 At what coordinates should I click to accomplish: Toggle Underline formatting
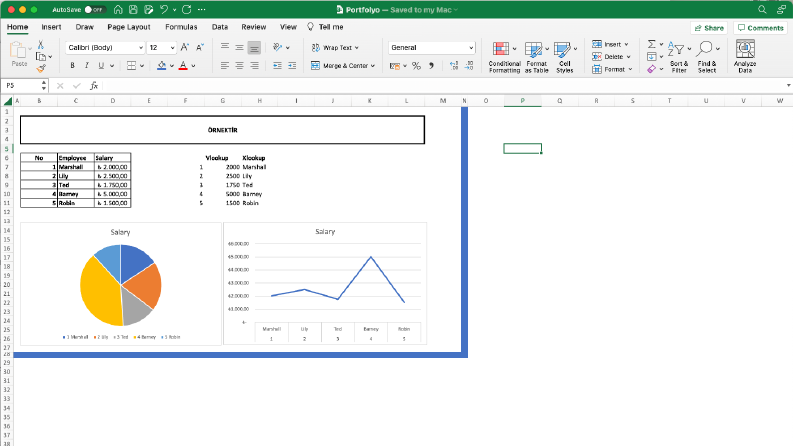101,66
